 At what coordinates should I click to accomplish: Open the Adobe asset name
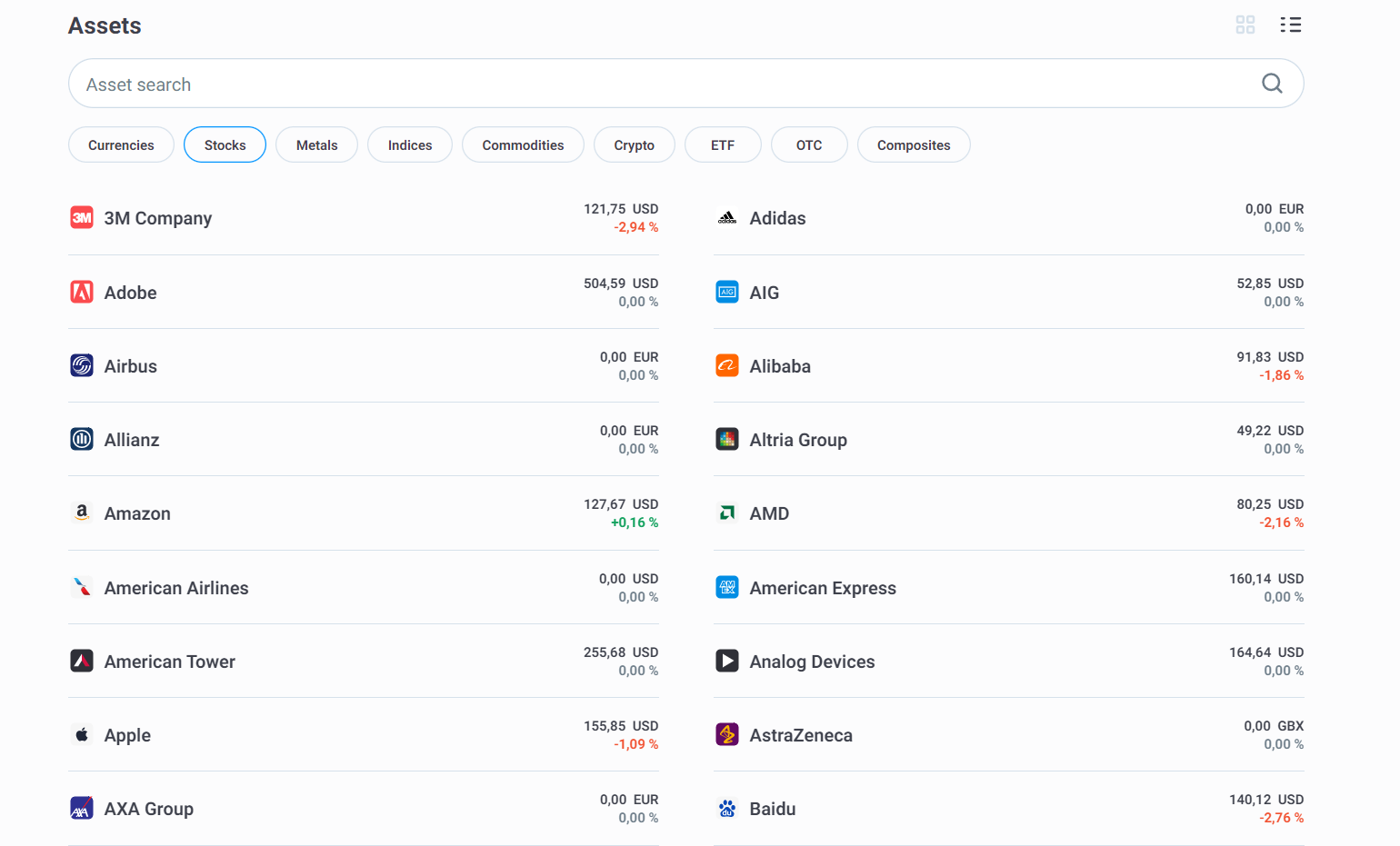pos(130,293)
